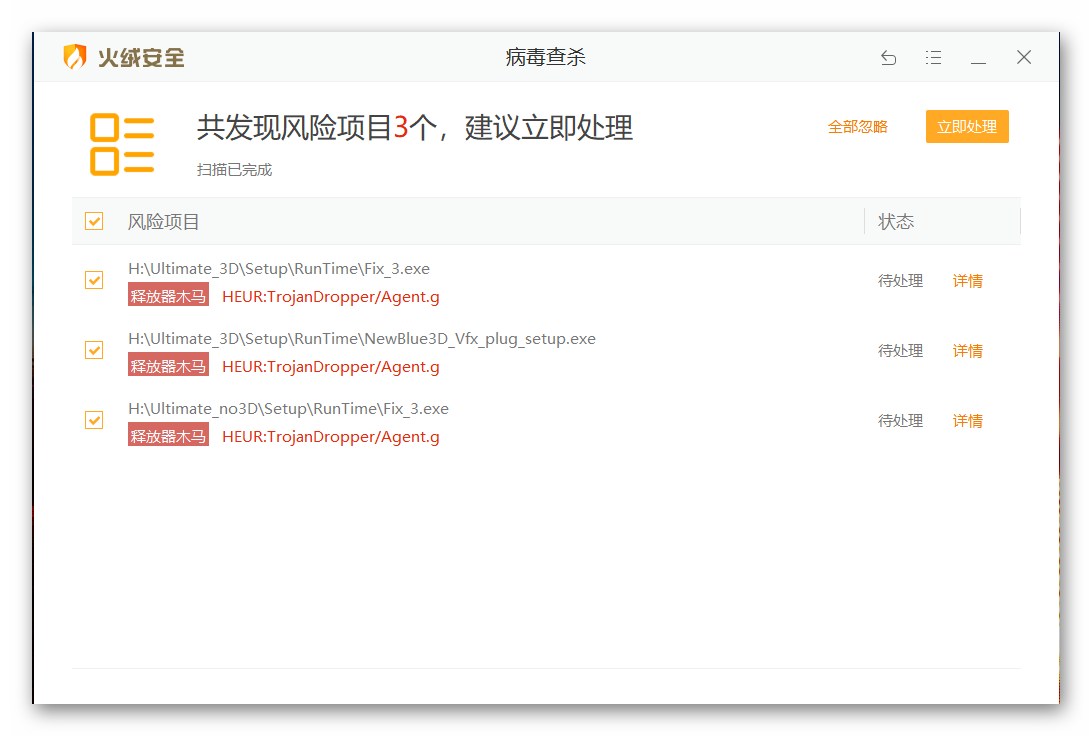Click the 病毒查杀 window title
This screenshot has height=736, width=1092.
point(546,57)
